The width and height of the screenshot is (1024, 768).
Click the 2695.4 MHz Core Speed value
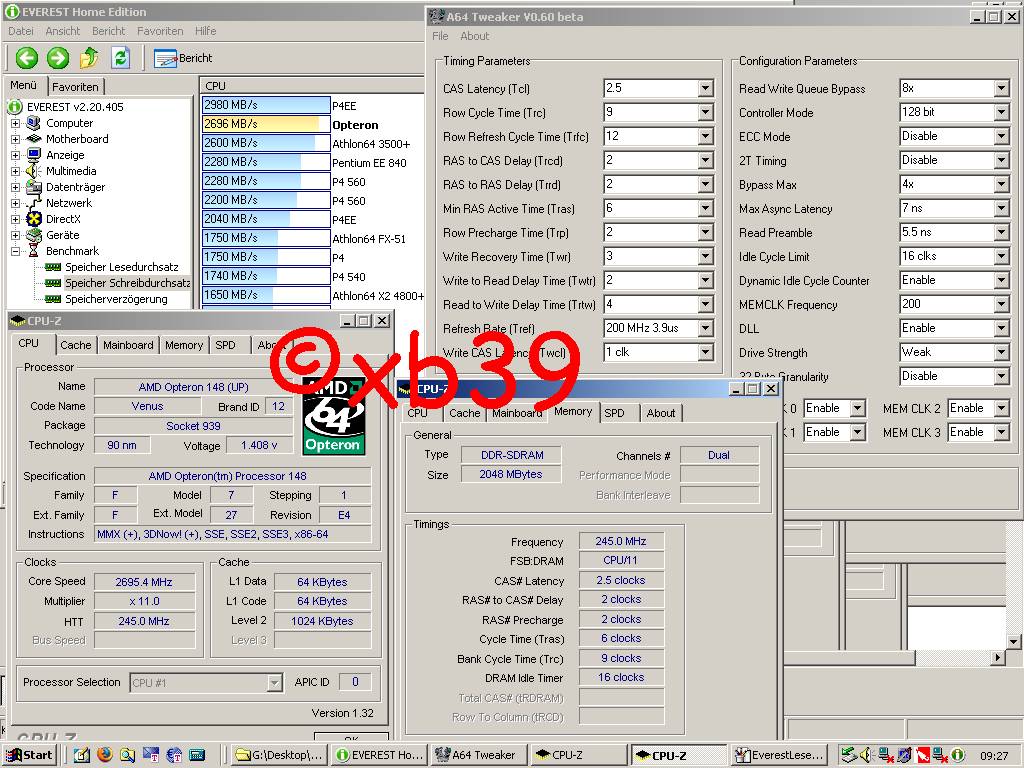144,582
